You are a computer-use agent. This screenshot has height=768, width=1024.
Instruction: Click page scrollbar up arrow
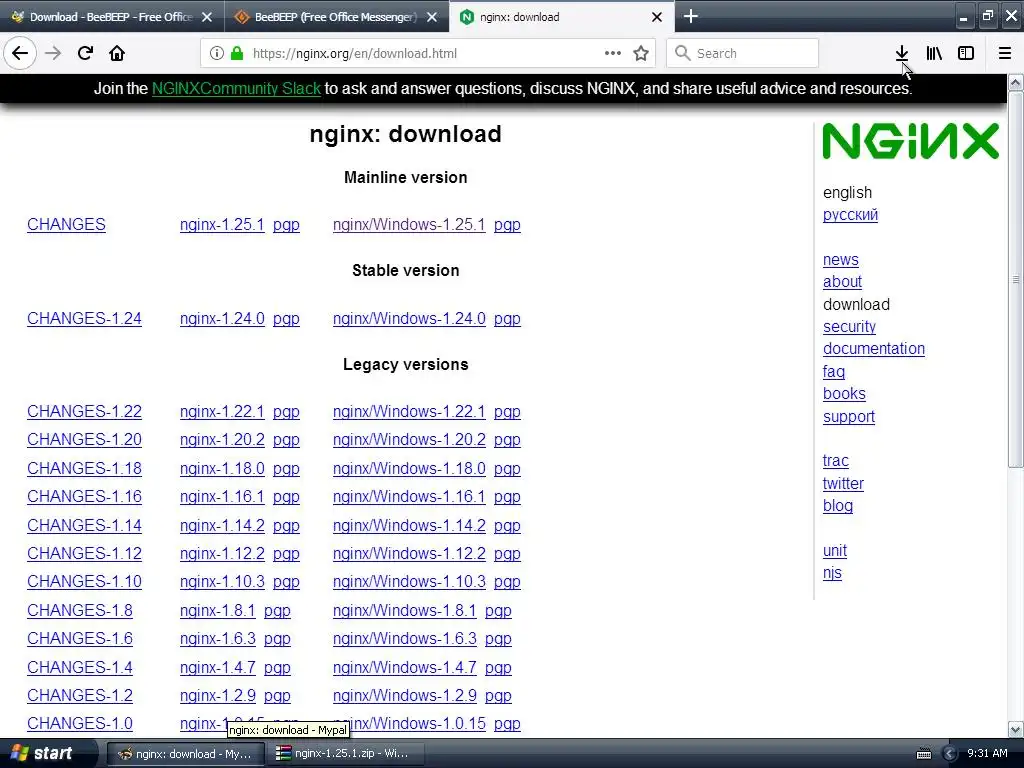[1016, 82]
